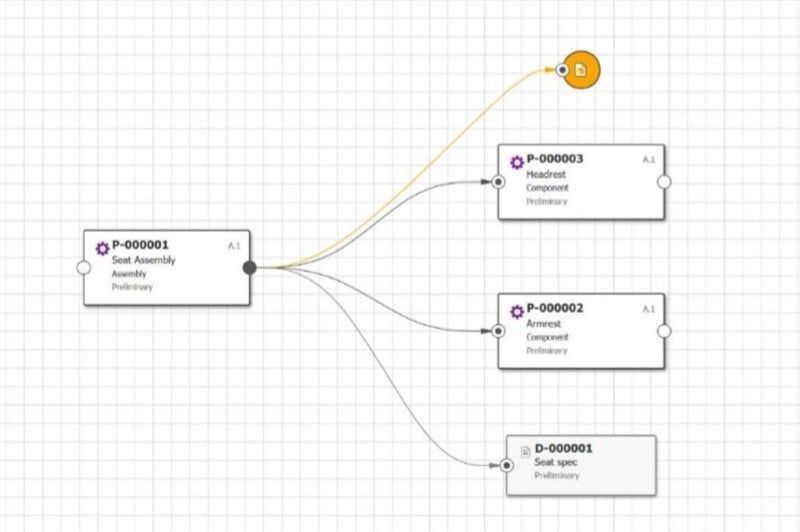Click the gear icon on P-000003 Headrest

tap(516, 162)
